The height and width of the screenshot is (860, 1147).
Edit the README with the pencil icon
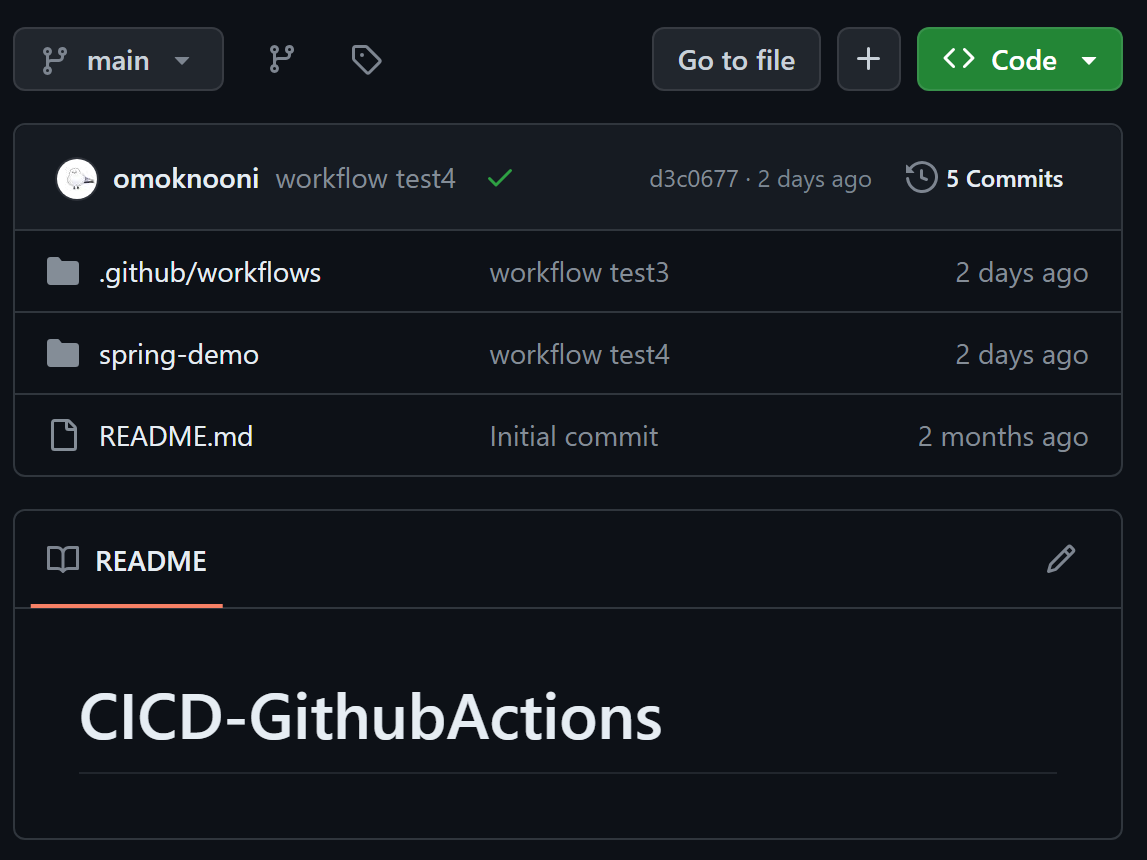pos(1061,559)
